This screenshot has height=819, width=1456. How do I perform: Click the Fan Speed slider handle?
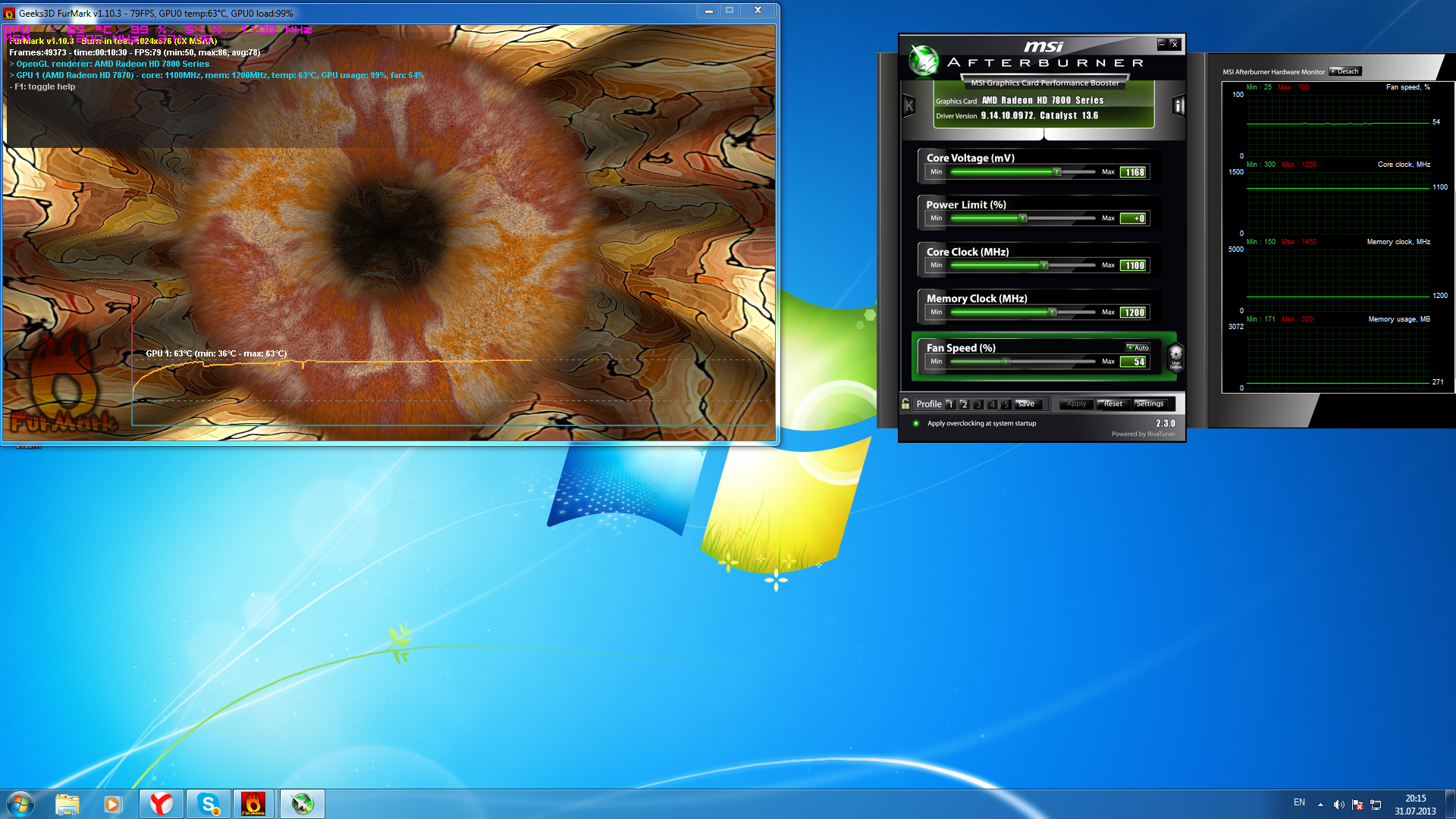click(x=1006, y=362)
